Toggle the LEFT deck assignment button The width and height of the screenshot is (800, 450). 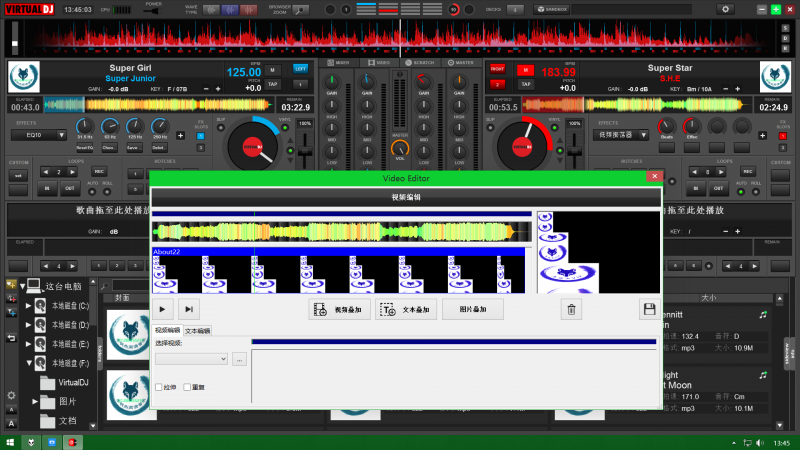point(301,68)
